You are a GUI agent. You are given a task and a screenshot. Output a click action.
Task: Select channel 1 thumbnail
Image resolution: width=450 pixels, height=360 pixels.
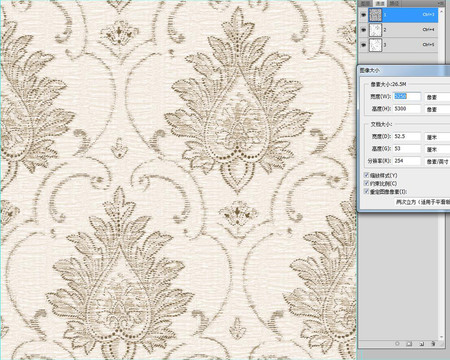click(375, 15)
